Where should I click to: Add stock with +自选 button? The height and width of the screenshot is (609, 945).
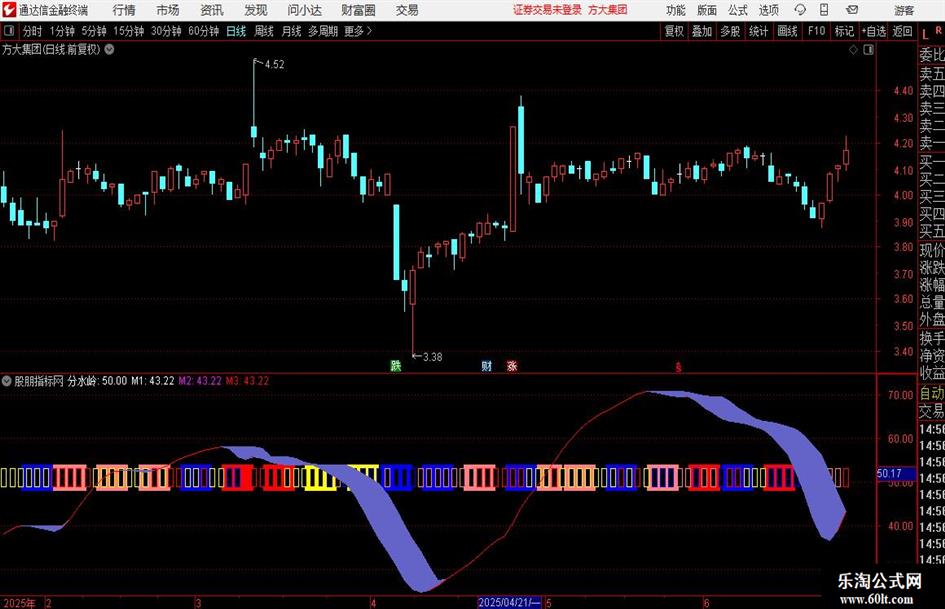(x=874, y=31)
